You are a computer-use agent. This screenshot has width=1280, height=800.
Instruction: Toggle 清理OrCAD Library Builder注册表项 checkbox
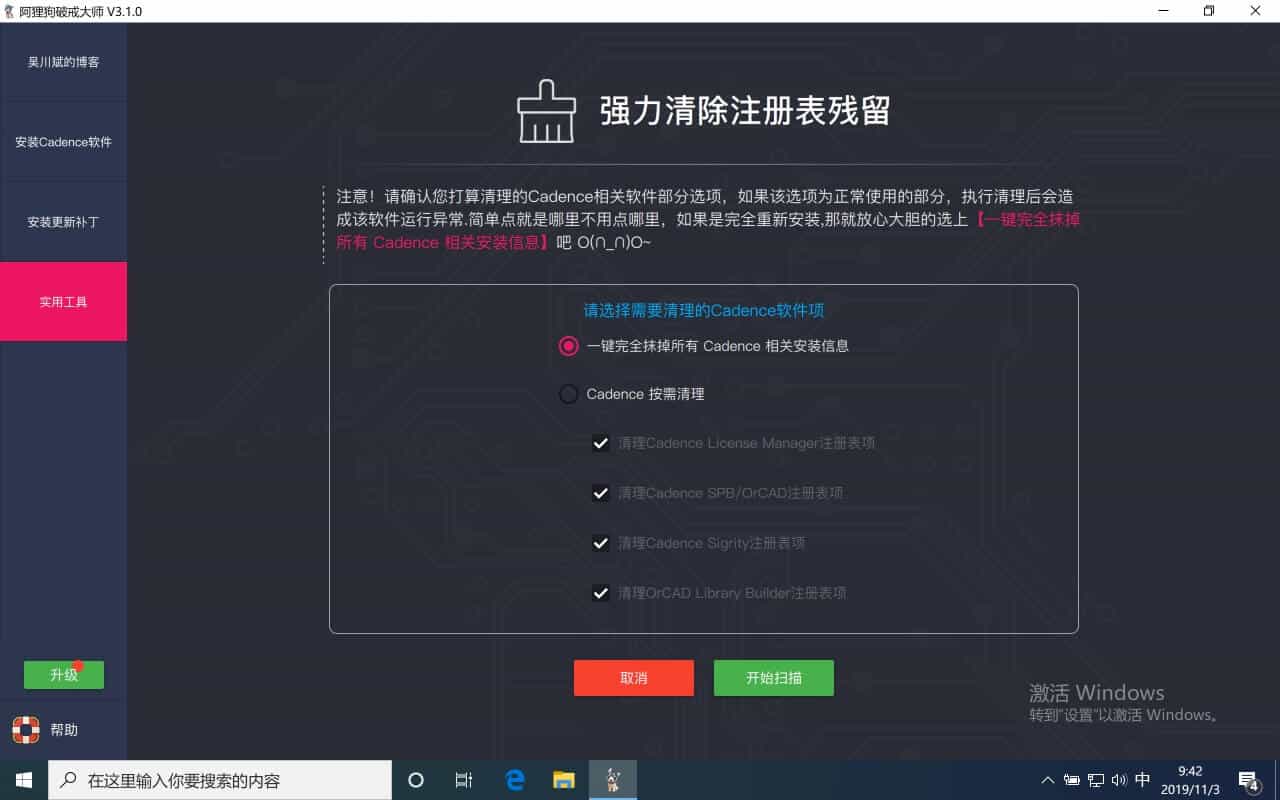[x=600, y=593]
